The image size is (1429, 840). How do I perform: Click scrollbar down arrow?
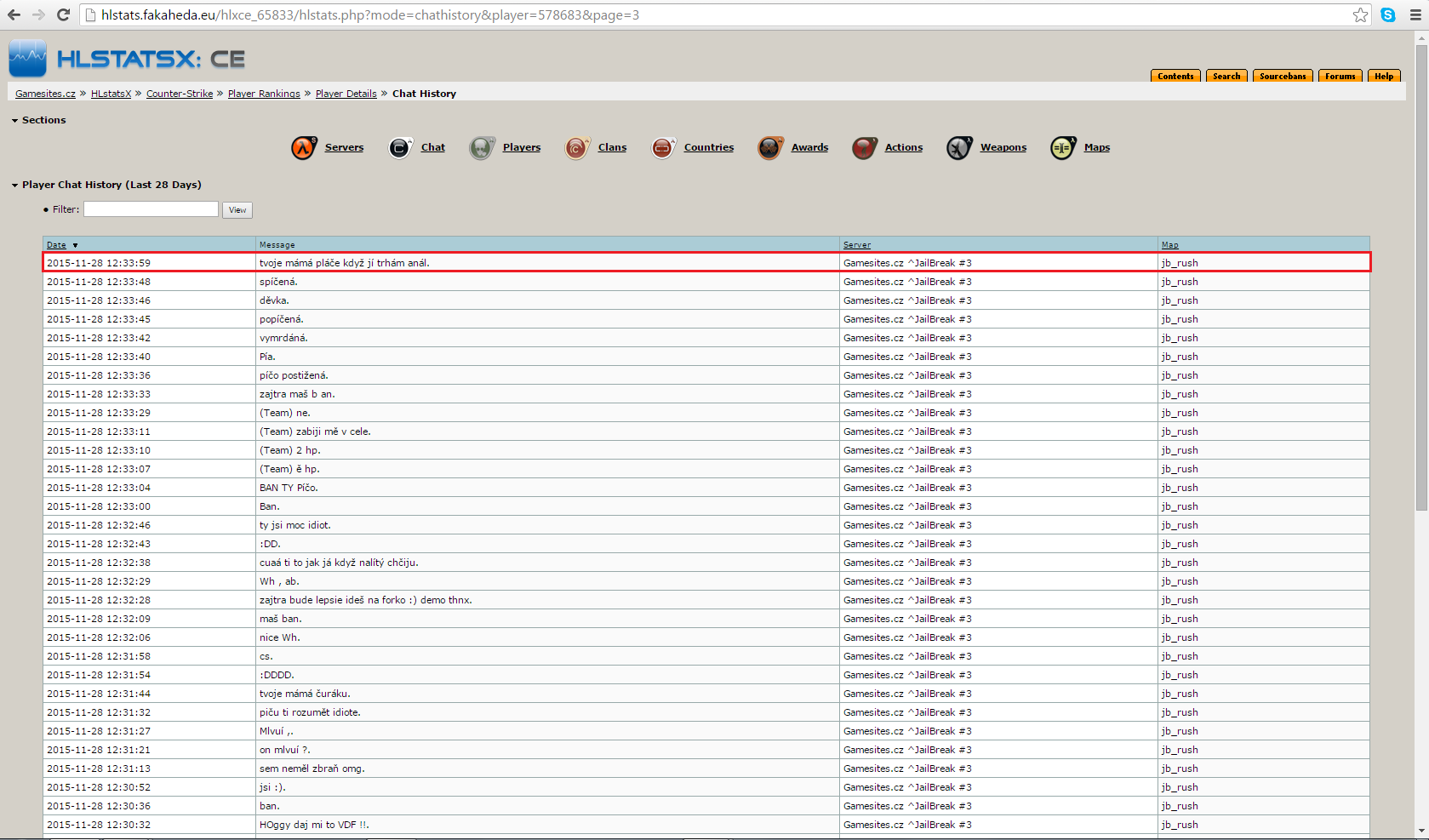tap(1421, 831)
